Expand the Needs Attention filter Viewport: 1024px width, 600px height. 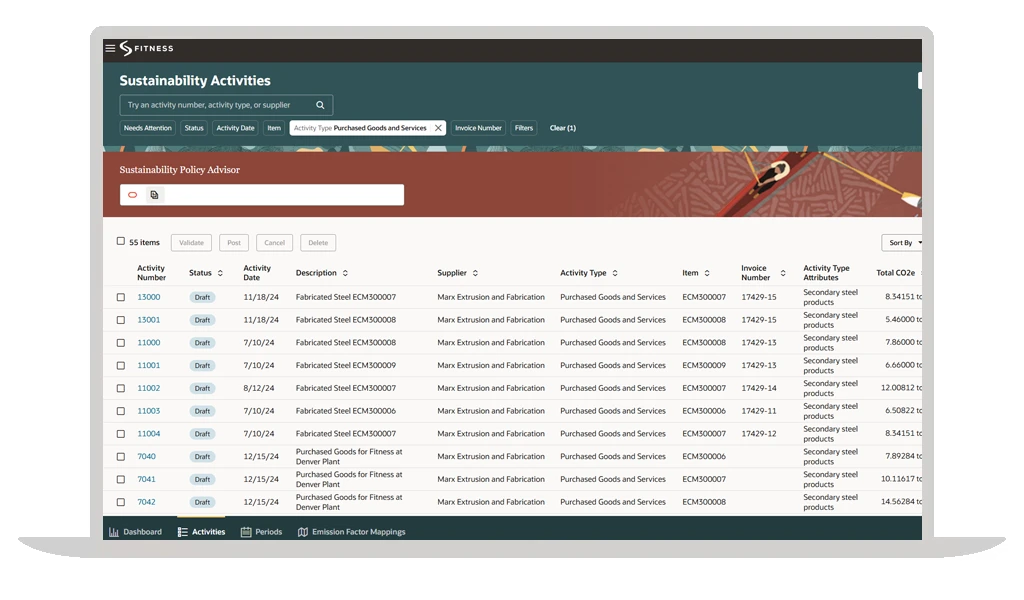click(148, 128)
